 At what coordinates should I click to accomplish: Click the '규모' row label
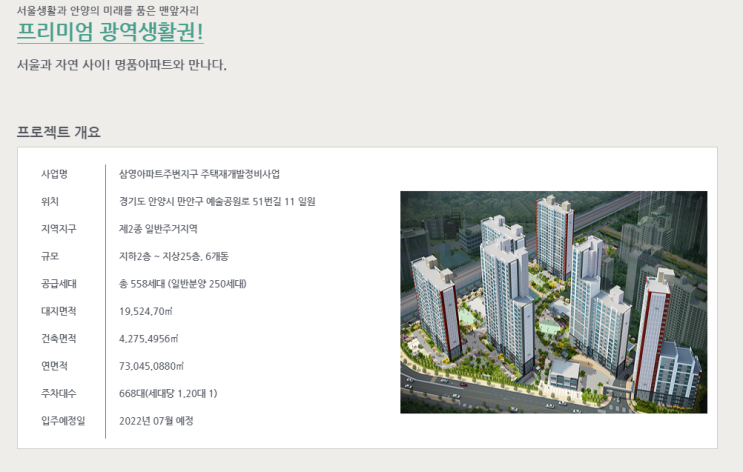(x=50, y=256)
